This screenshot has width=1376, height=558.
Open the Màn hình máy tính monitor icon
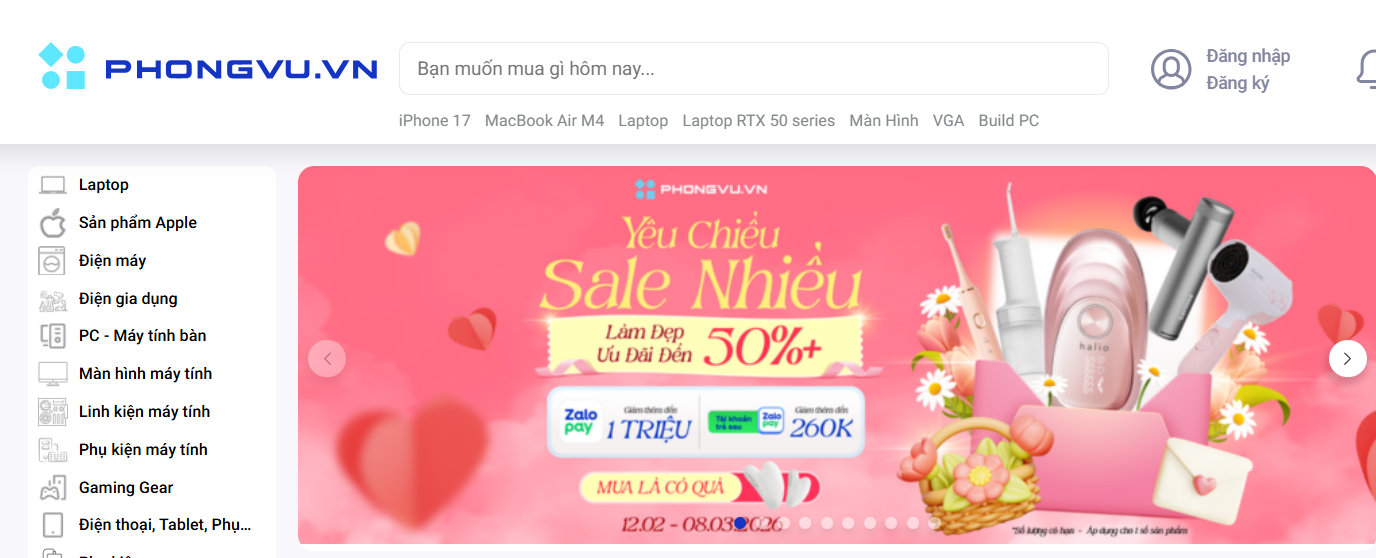click(x=52, y=374)
